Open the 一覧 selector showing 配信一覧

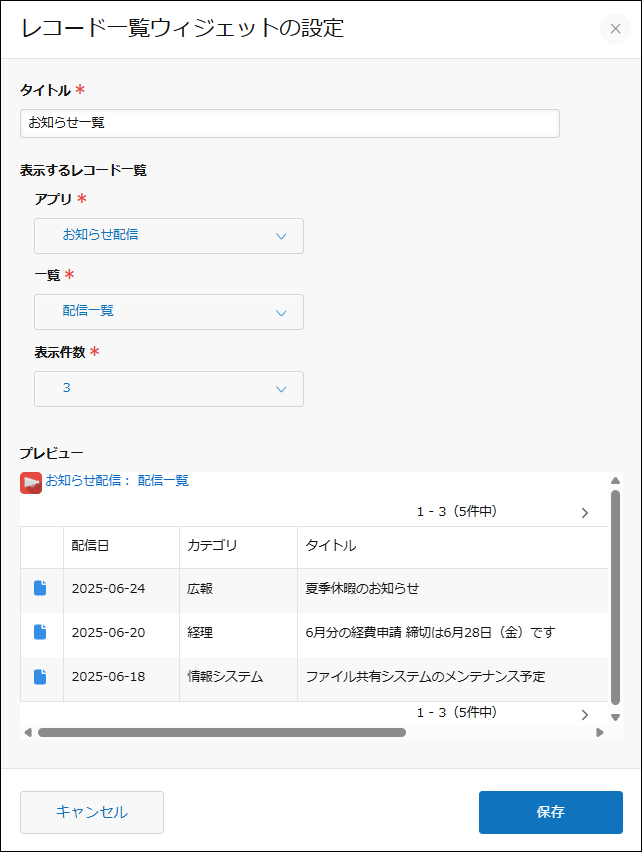tap(168, 312)
